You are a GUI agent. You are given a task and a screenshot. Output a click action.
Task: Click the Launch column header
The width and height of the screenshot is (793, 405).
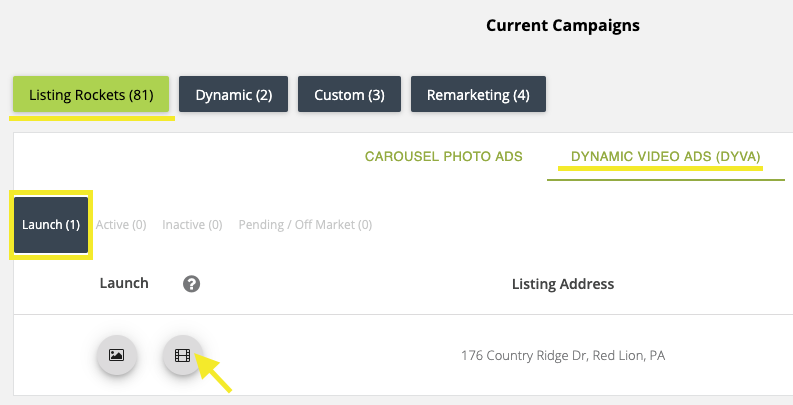pyautogui.click(x=124, y=283)
